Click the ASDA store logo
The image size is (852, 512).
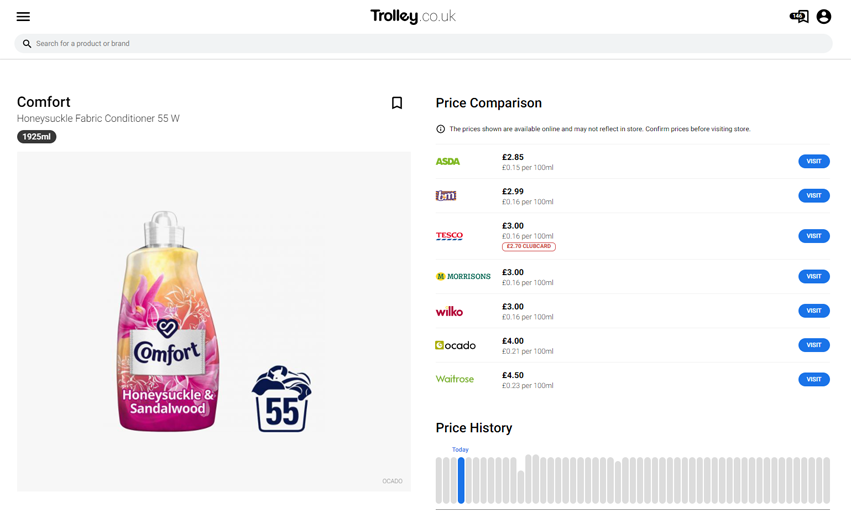(x=448, y=161)
